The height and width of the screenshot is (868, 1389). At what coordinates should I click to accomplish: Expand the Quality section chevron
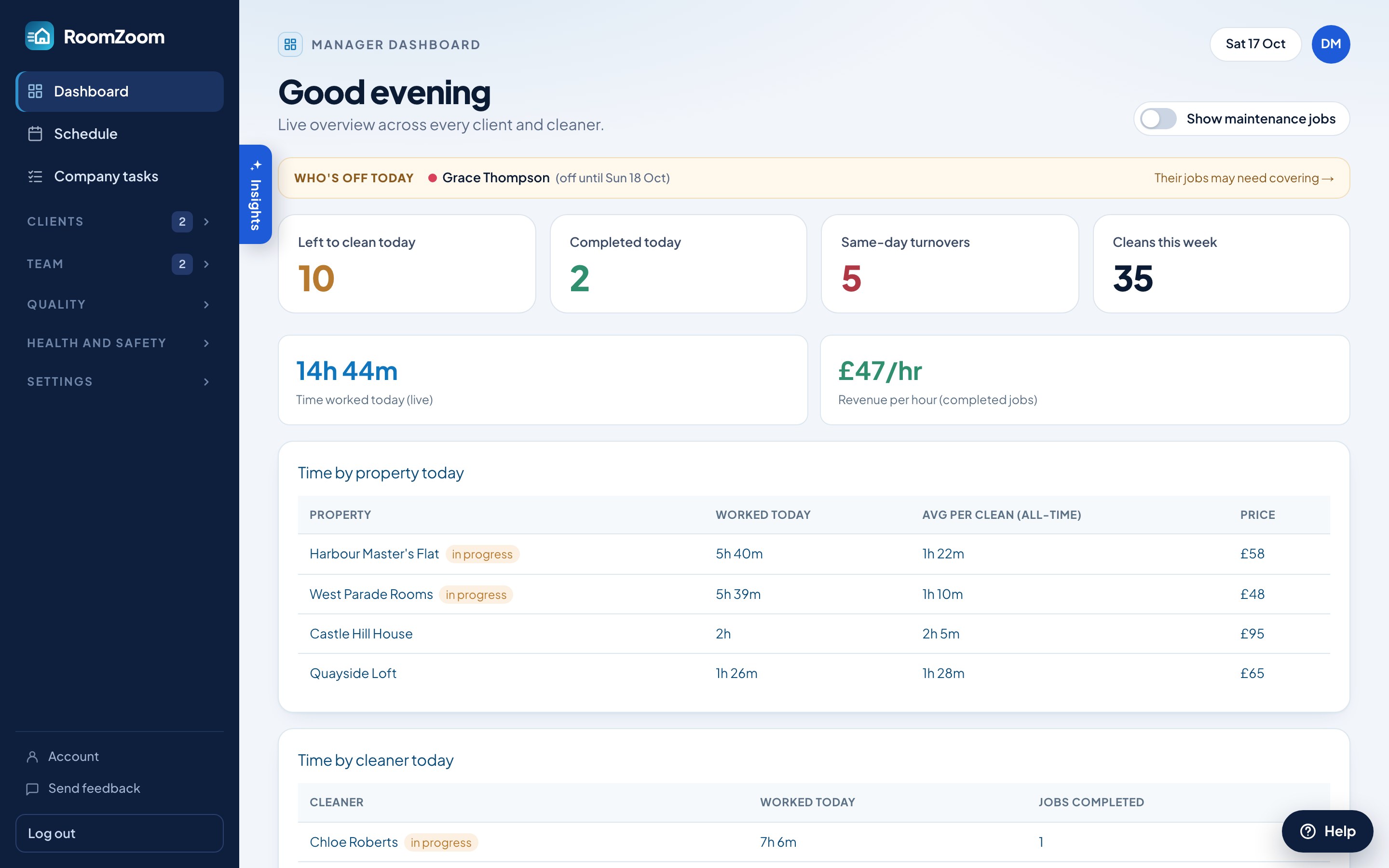pos(206,305)
